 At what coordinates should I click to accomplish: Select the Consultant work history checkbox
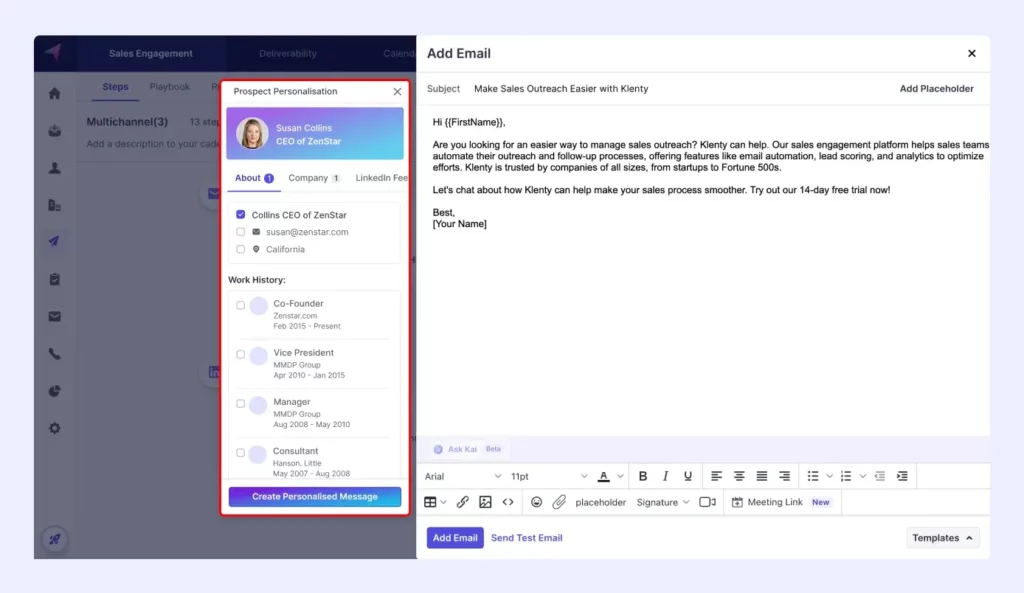coord(240,453)
